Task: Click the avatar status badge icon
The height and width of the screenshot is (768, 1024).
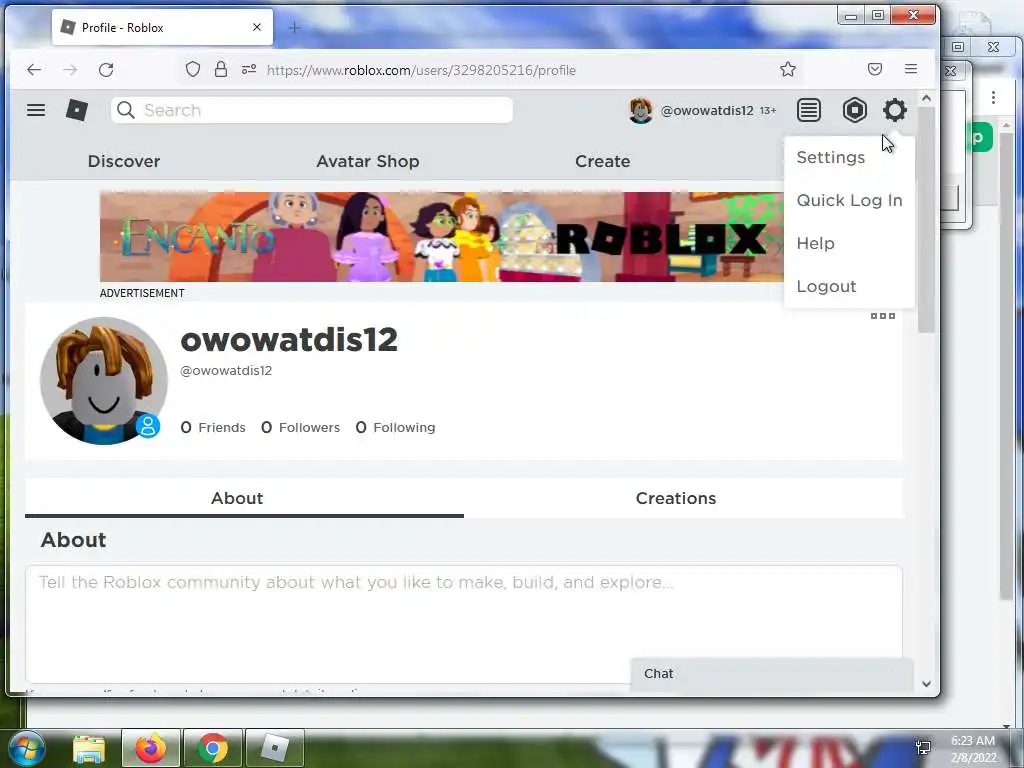Action: [148, 426]
